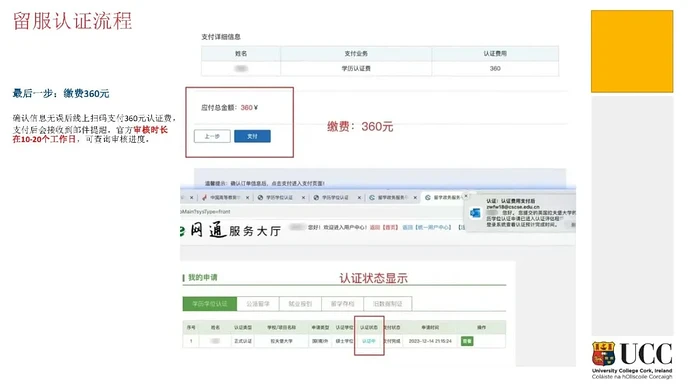Viewport: 690px width, 387px height.
Task: Click the favicon of the 中国高等教育 tab
Action: tap(205, 198)
